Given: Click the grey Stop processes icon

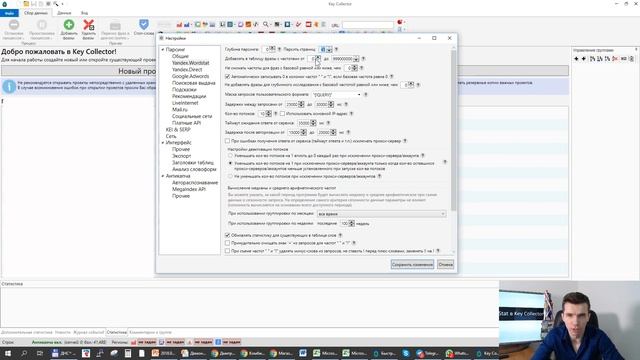Looking at the screenshot, I should tap(13, 25).
